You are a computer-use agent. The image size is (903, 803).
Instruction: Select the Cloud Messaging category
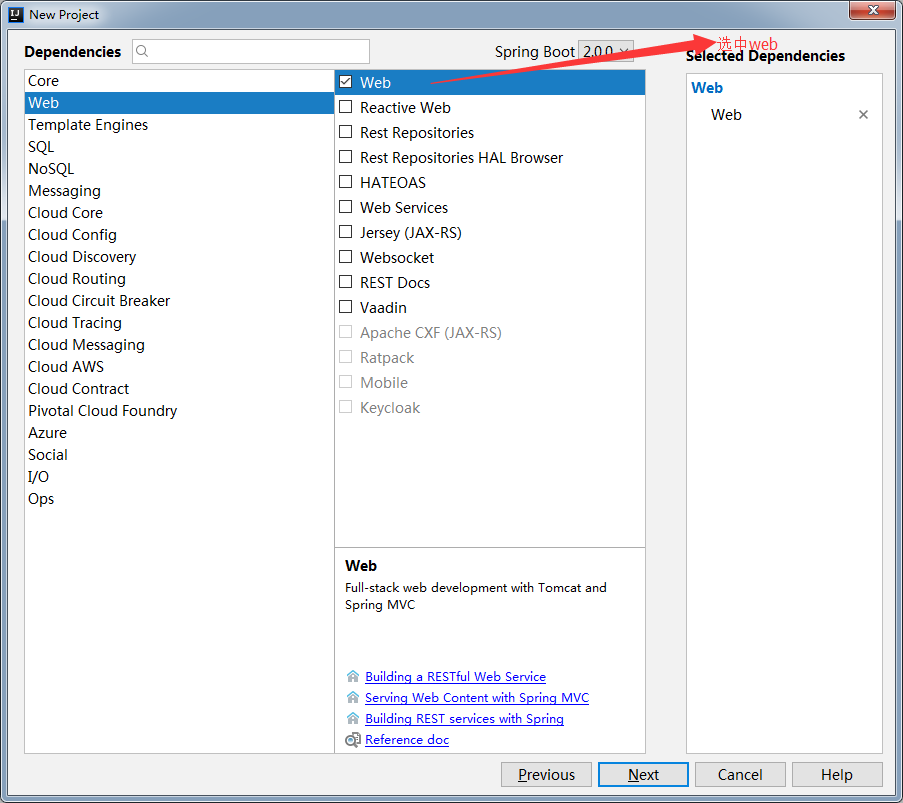[179, 345]
